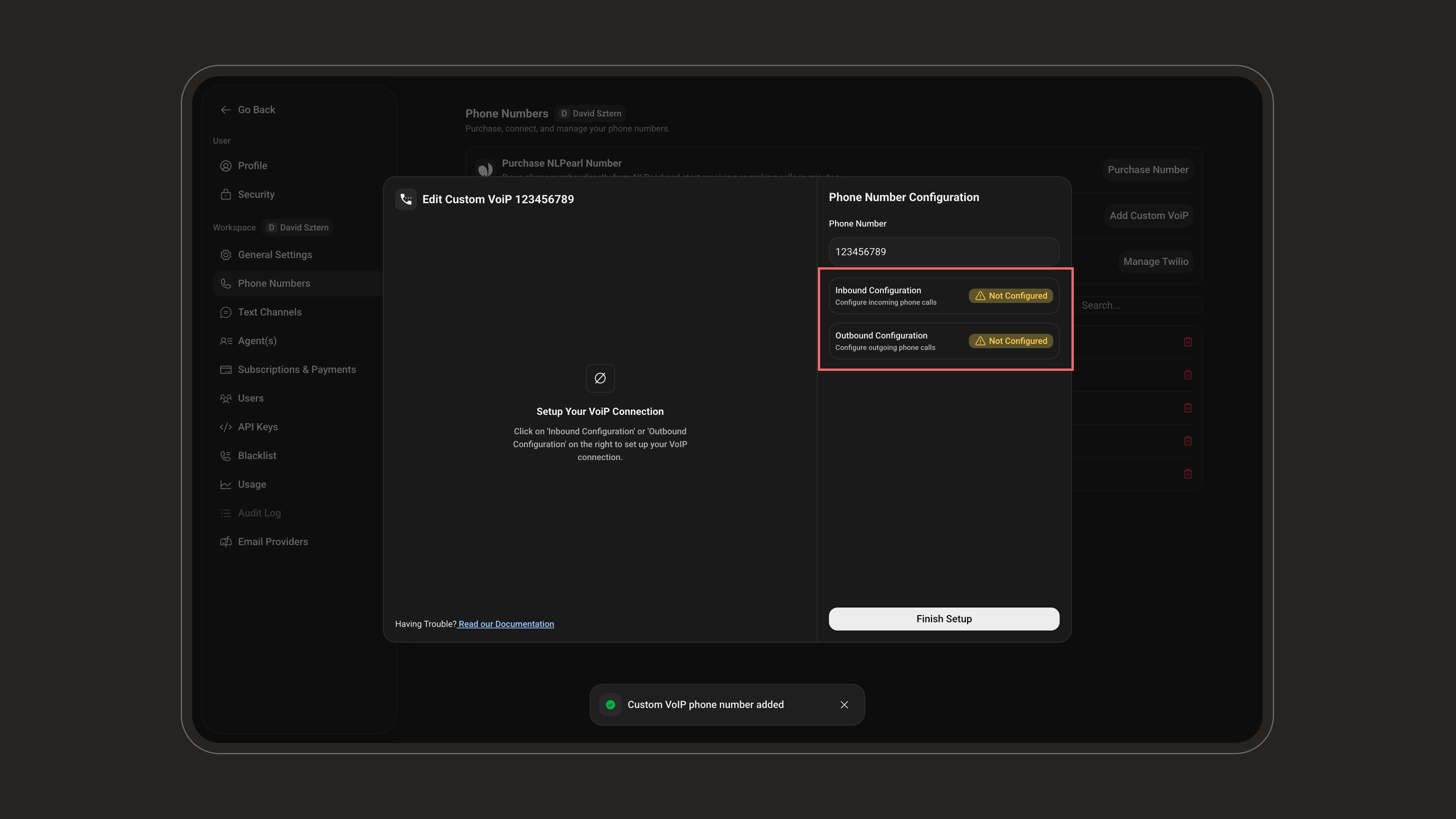Open the Audit Log

259,513
